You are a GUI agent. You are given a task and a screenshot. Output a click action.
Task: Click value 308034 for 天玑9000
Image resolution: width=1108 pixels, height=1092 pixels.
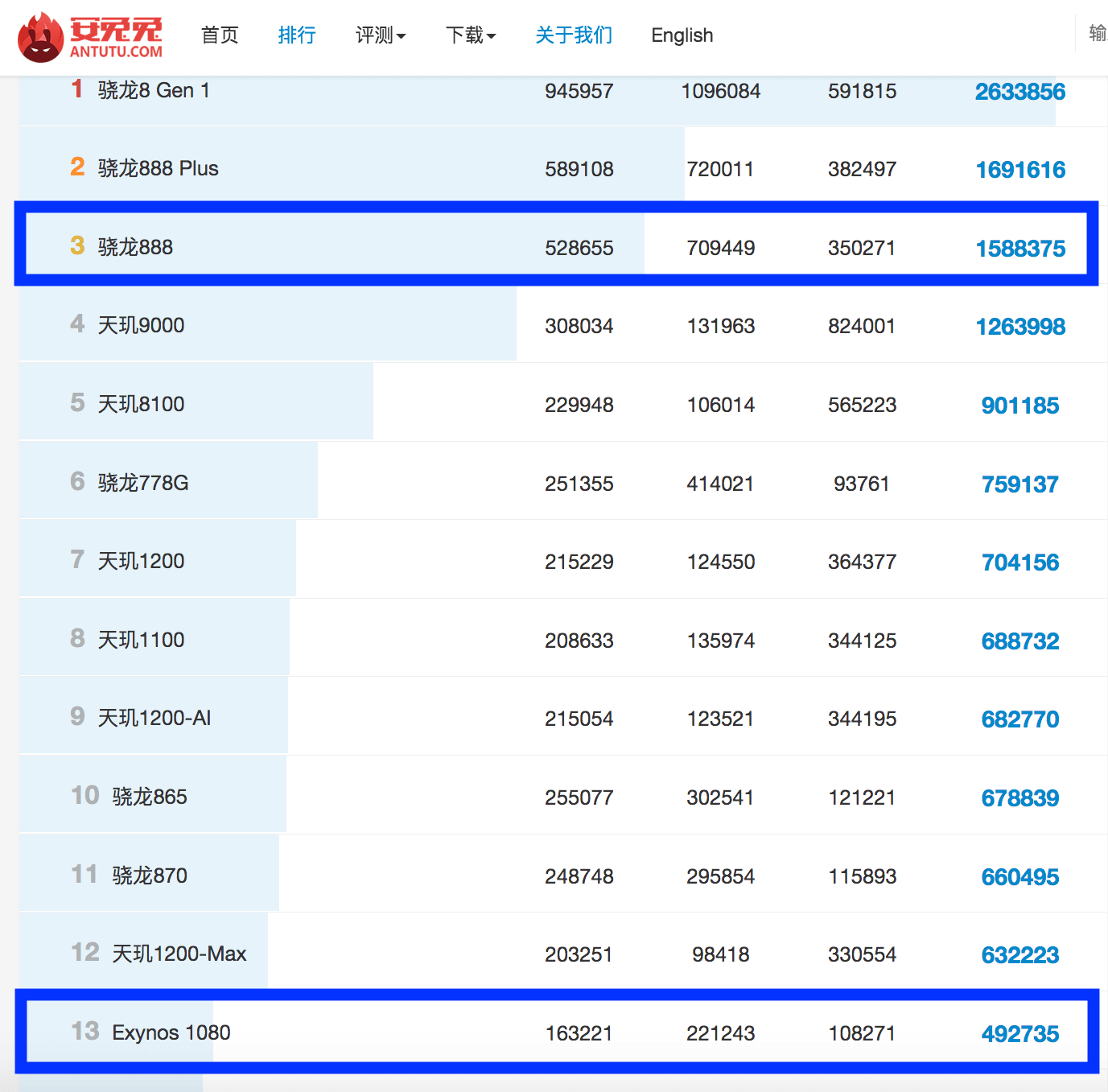[579, 326]
